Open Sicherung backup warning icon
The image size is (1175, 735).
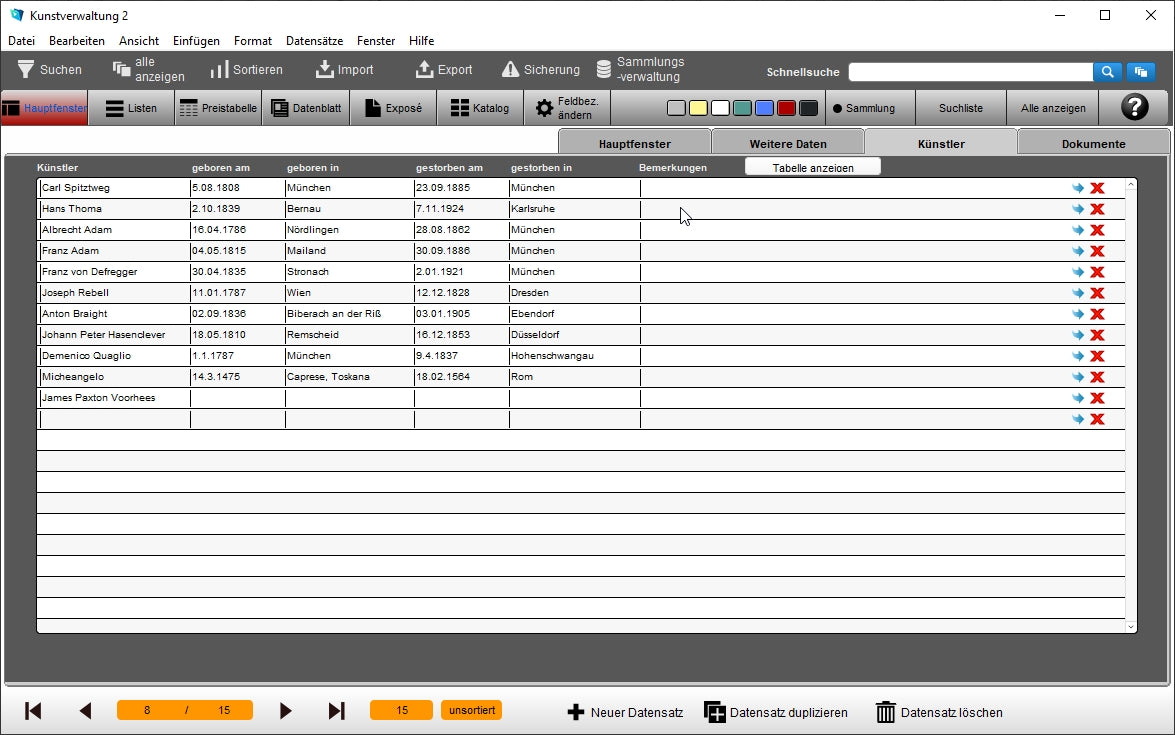[510, 70]
